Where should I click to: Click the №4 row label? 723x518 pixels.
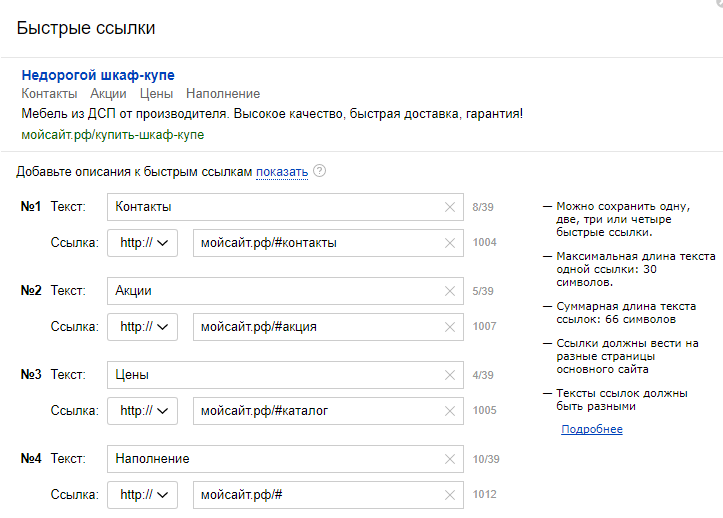[x=31, y=458]
